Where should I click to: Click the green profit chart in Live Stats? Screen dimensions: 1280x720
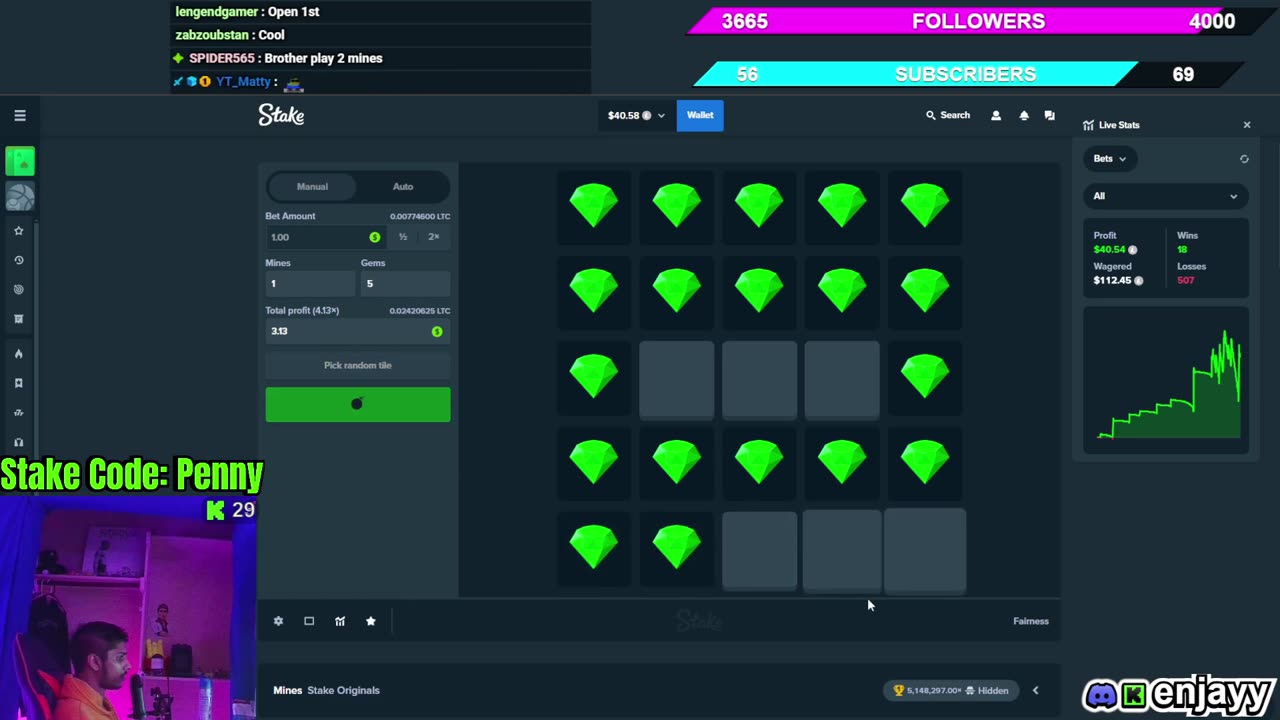pos(1166,380)
